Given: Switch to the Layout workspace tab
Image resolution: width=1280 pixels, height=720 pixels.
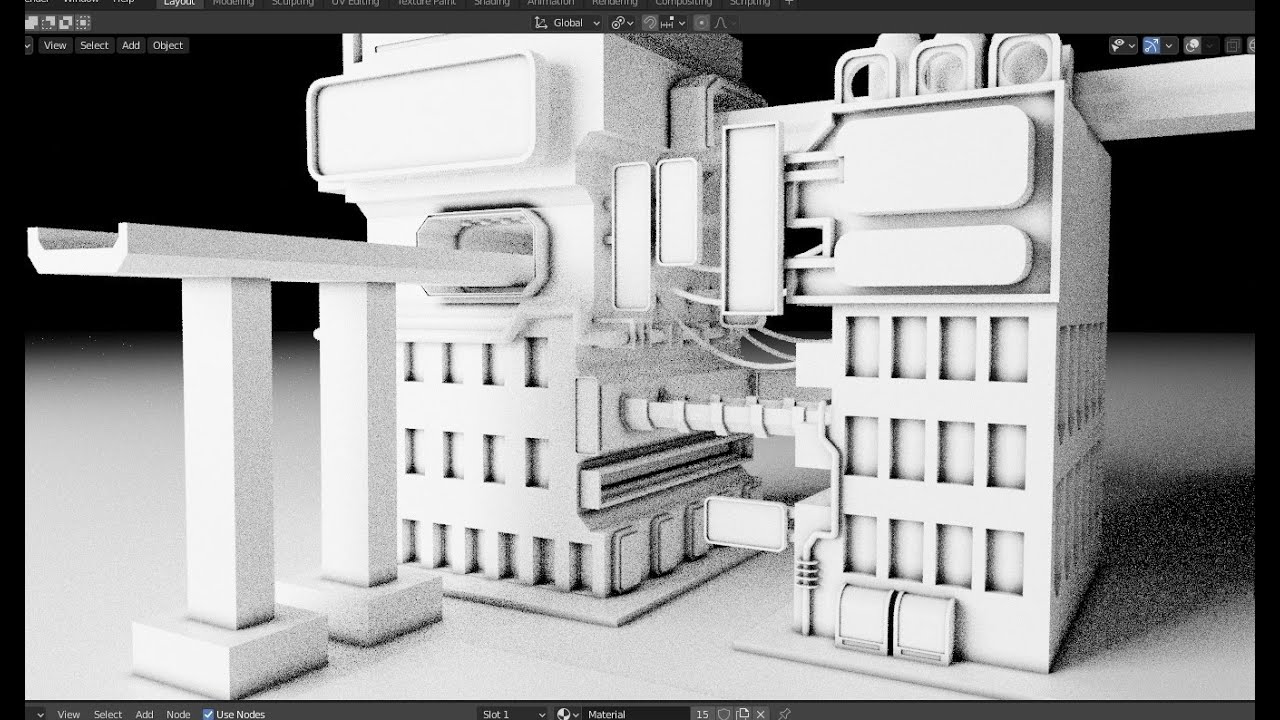Looking at the screenshot, I should pyautogui.click(x=179, y=3).
